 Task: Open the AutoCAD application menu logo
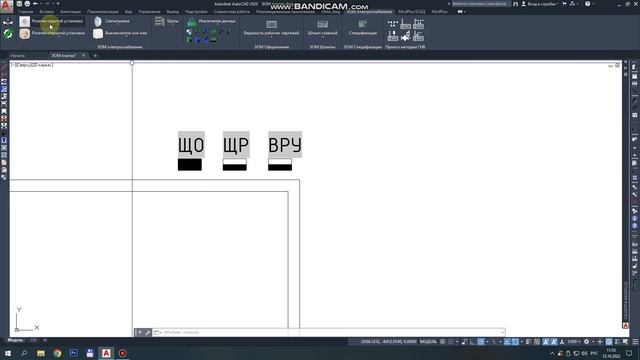(6, 6)
